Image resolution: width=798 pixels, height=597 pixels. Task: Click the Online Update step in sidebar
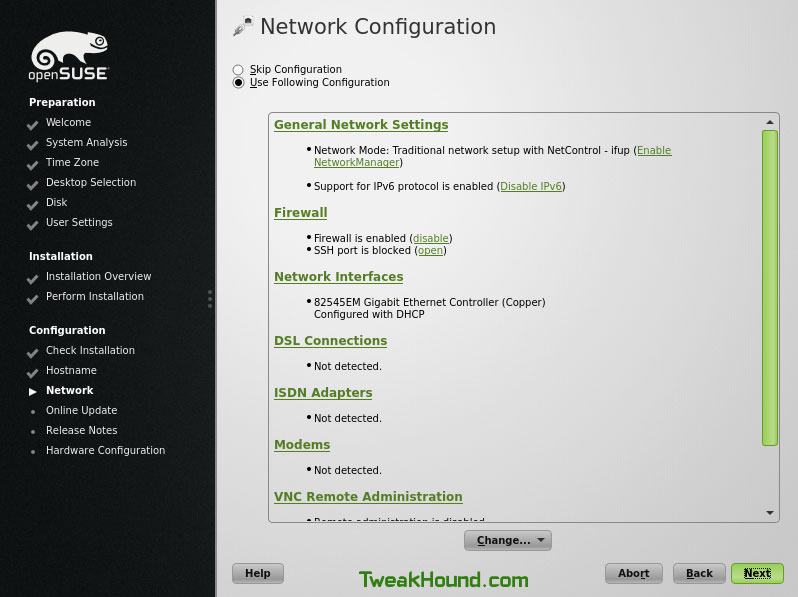click(x=81, y=410)
